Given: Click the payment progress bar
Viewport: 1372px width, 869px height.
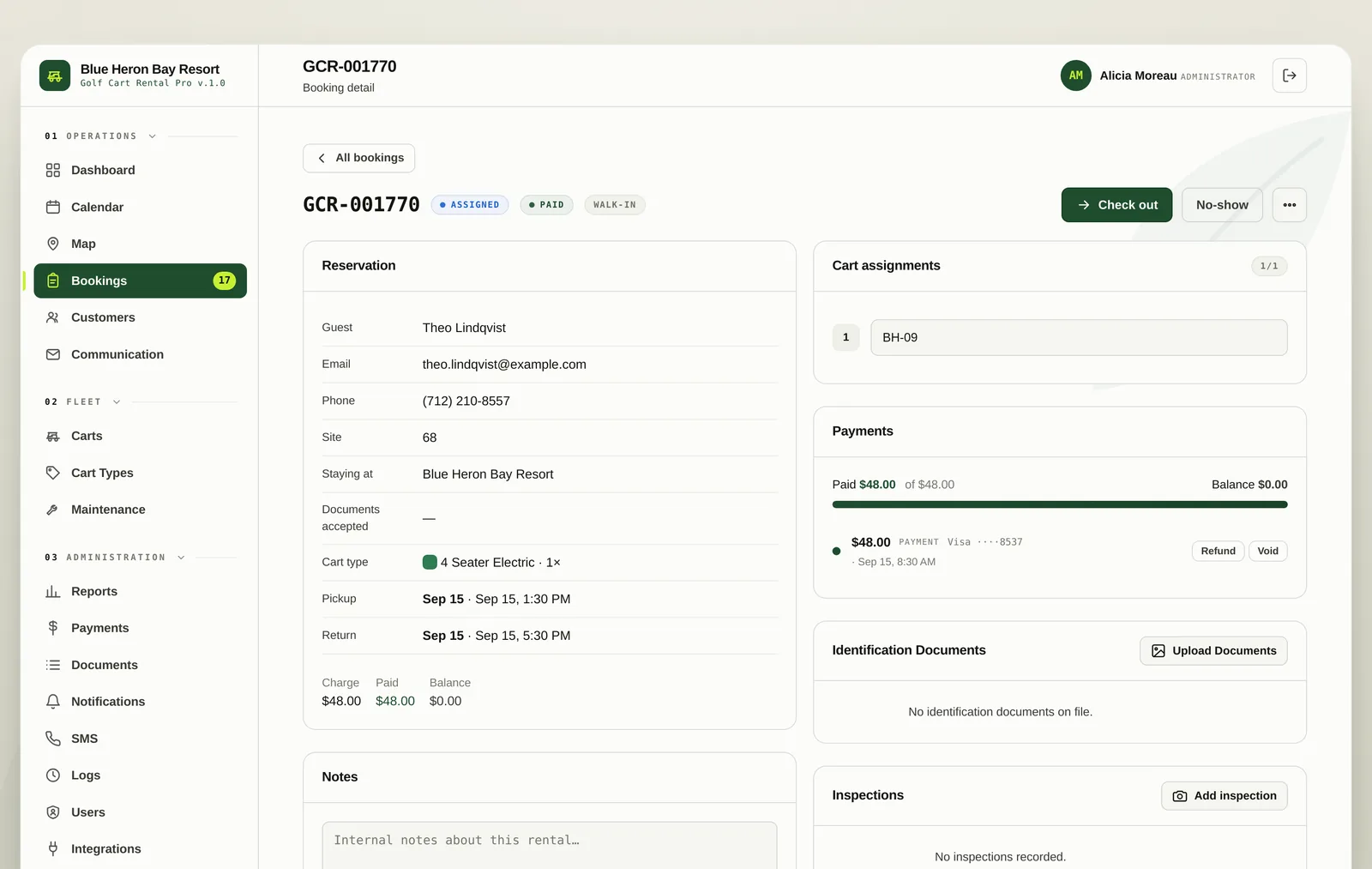Looking at the screenshot, I should click(x=1060, y=504).
